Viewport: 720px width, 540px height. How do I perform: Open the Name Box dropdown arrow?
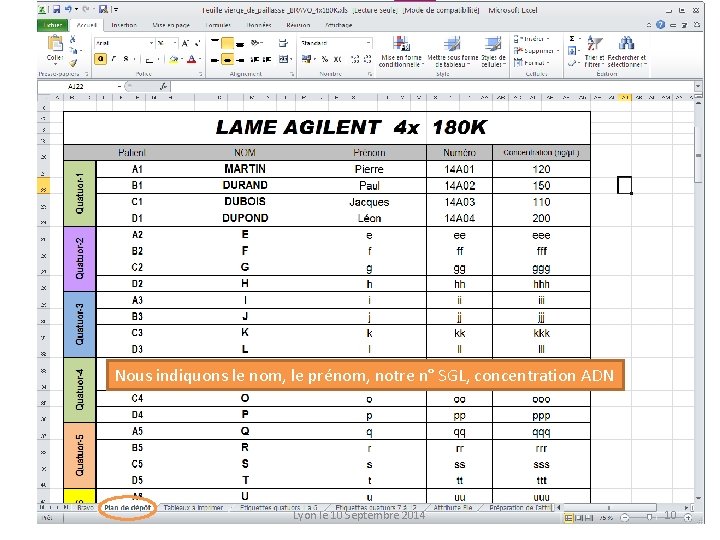pos(119,86)
